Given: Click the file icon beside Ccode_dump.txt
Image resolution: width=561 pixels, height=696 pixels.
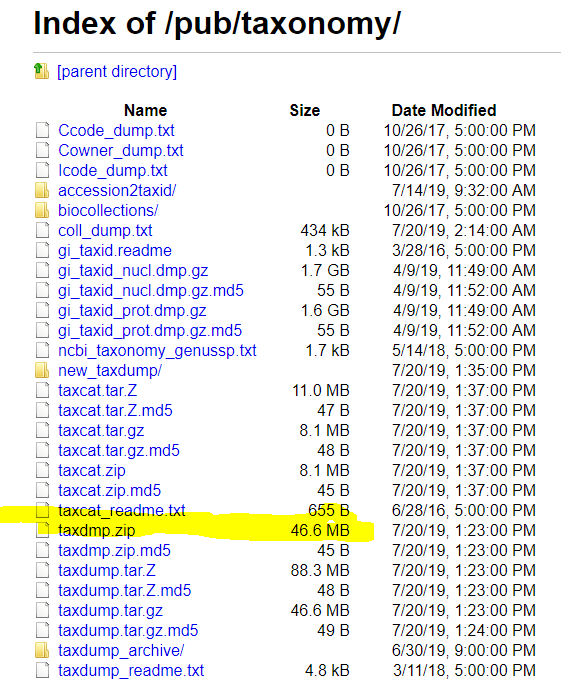Looking at the screenshot, I should [42, 130].
